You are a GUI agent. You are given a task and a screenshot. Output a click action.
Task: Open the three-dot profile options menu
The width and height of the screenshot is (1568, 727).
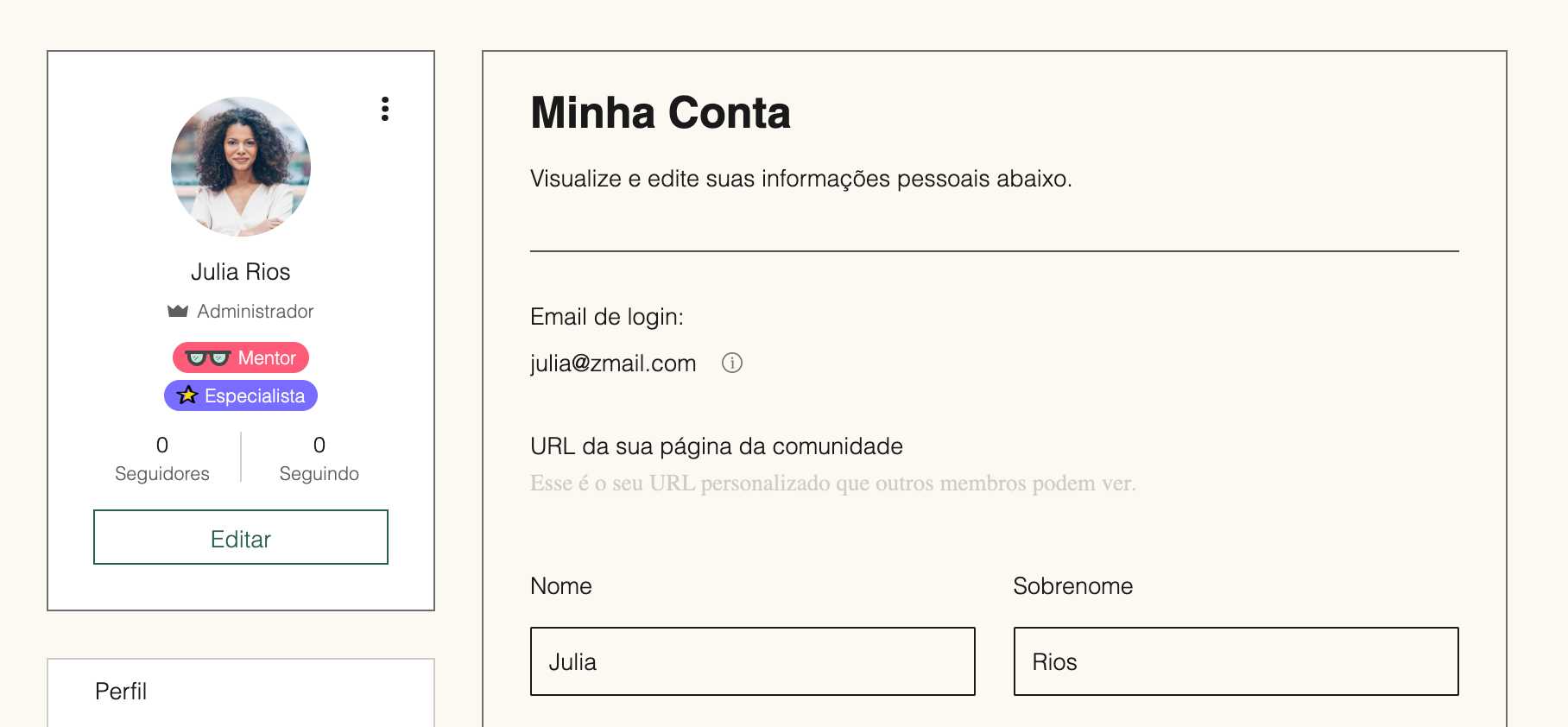click(x=385, y=109)
